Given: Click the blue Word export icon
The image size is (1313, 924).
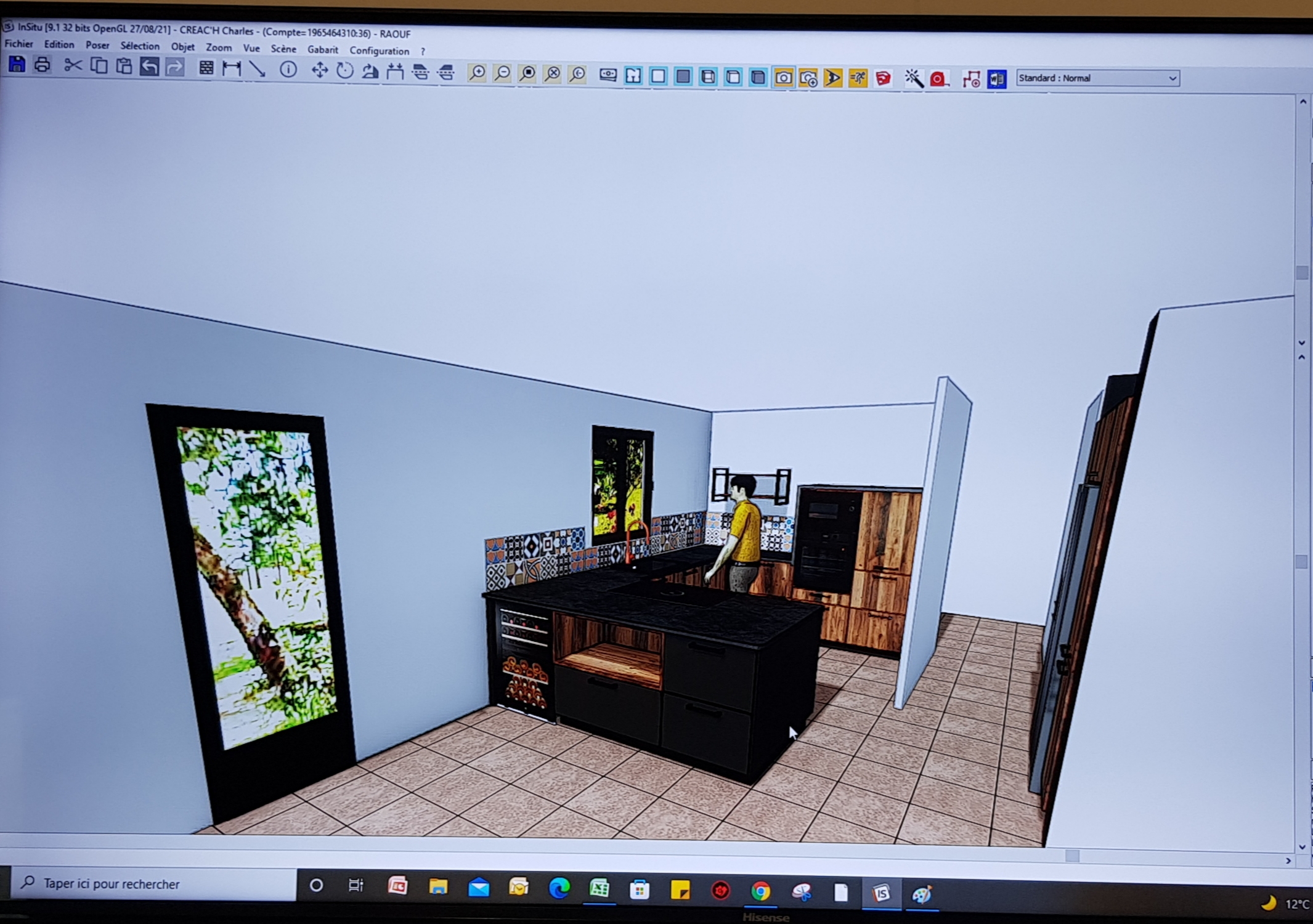Looking at the screenshot, I should tap(996, 79).
